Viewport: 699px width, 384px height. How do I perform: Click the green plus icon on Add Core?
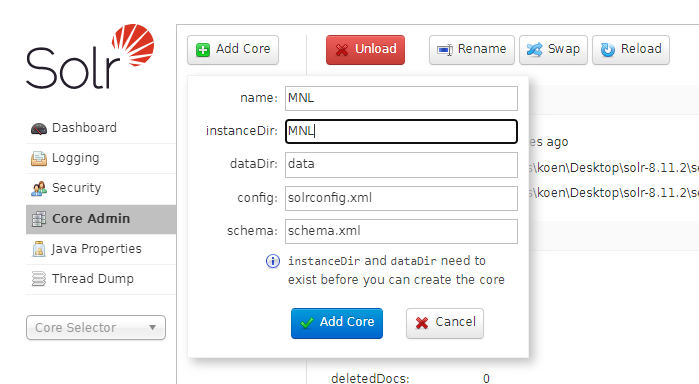pyautogui.click(x=203, y=50)
